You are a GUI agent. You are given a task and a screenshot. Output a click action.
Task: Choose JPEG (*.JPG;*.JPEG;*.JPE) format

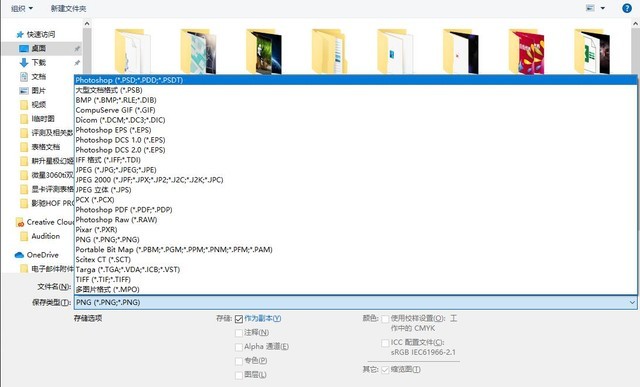click(356, 170)
